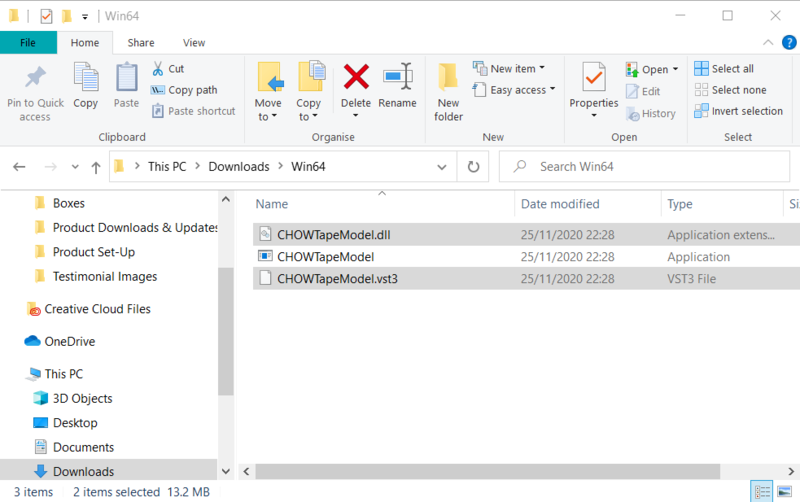Click This PC in the address bar
800x502 pixels.
(167, 167)
